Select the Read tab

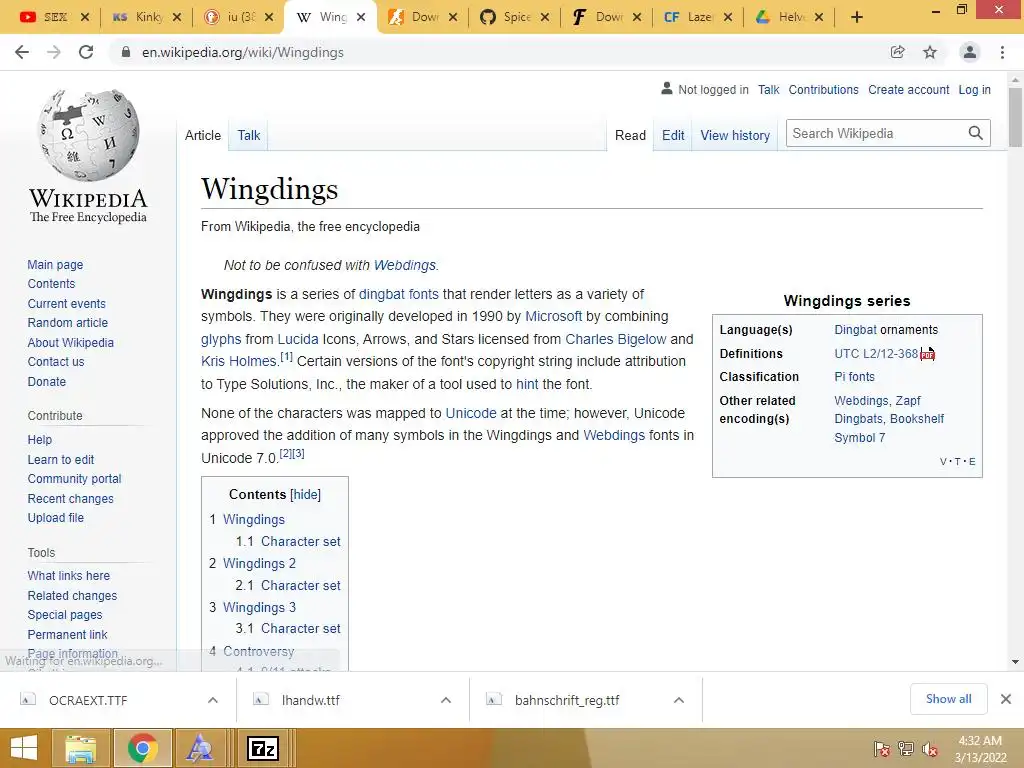tap(630, 135)
